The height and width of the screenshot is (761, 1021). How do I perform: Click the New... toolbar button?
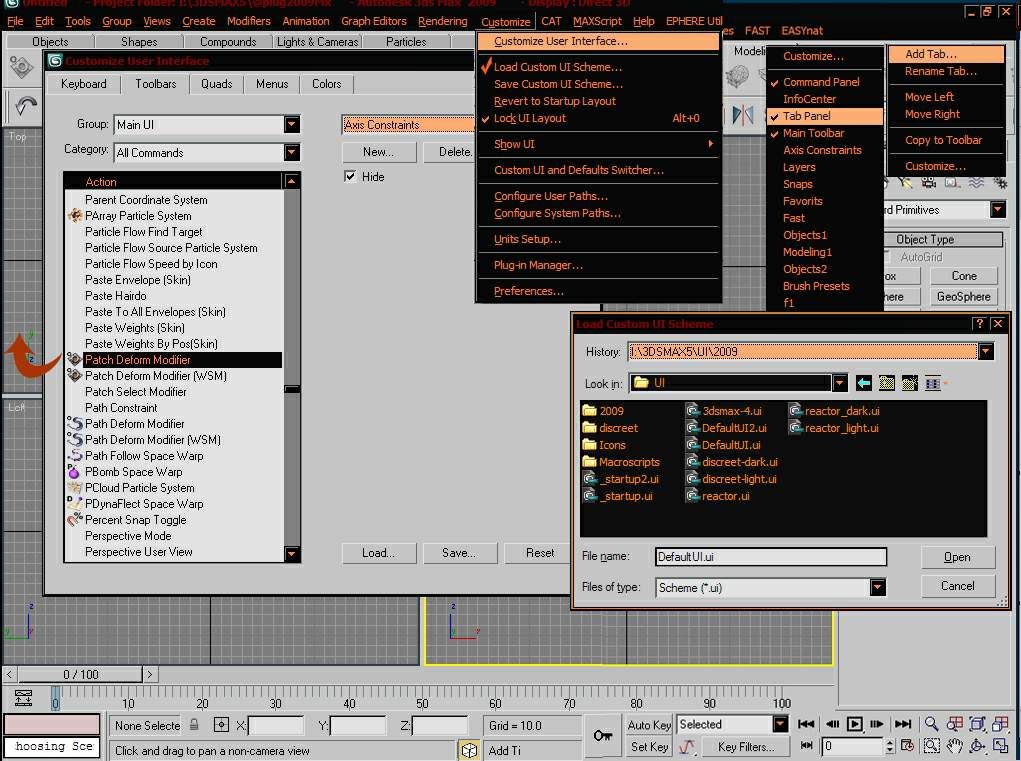pyautogui.click(x=378, y=152)
